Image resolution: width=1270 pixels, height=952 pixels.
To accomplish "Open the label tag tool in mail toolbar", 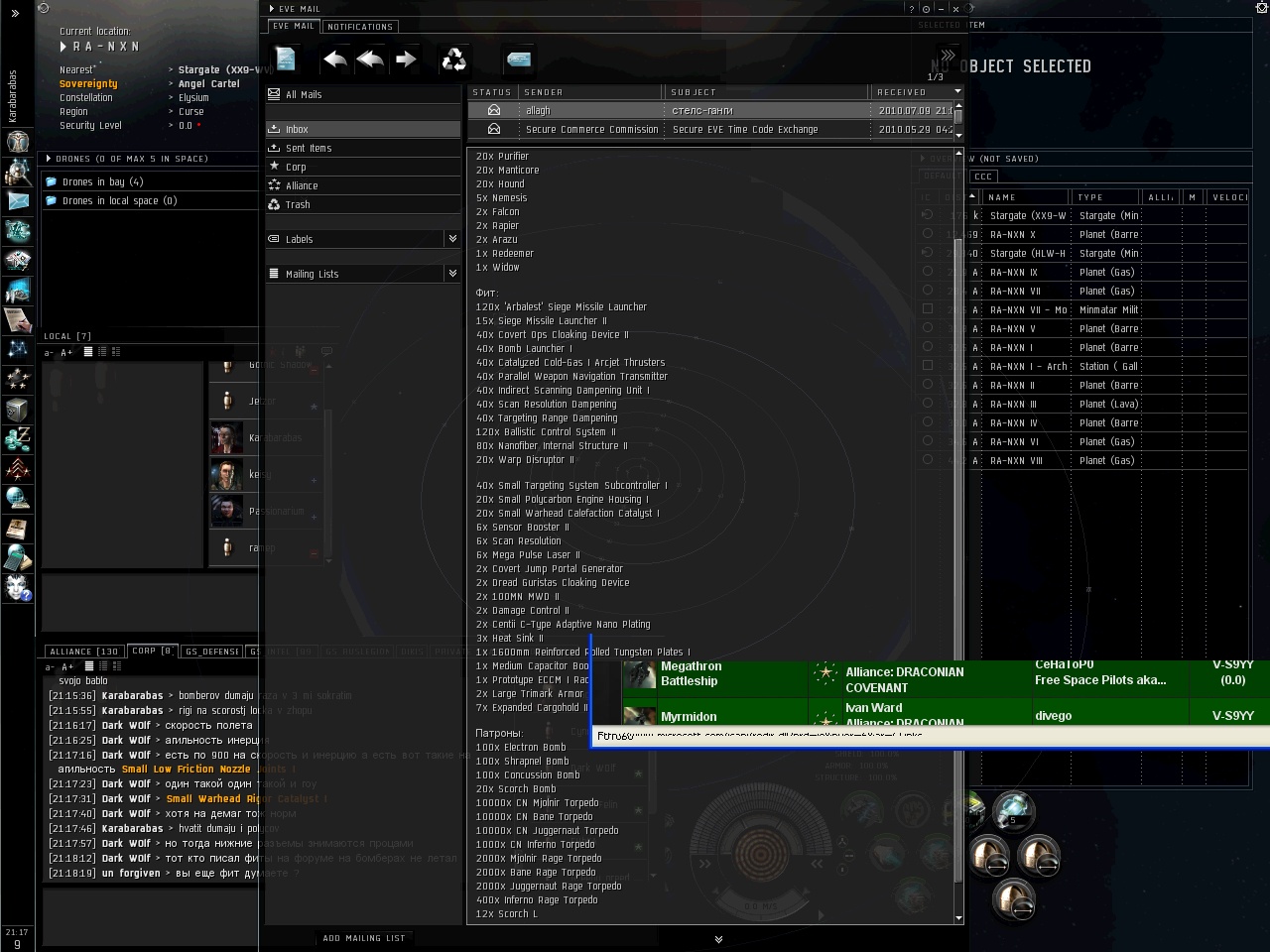I will tap(518, 59).
